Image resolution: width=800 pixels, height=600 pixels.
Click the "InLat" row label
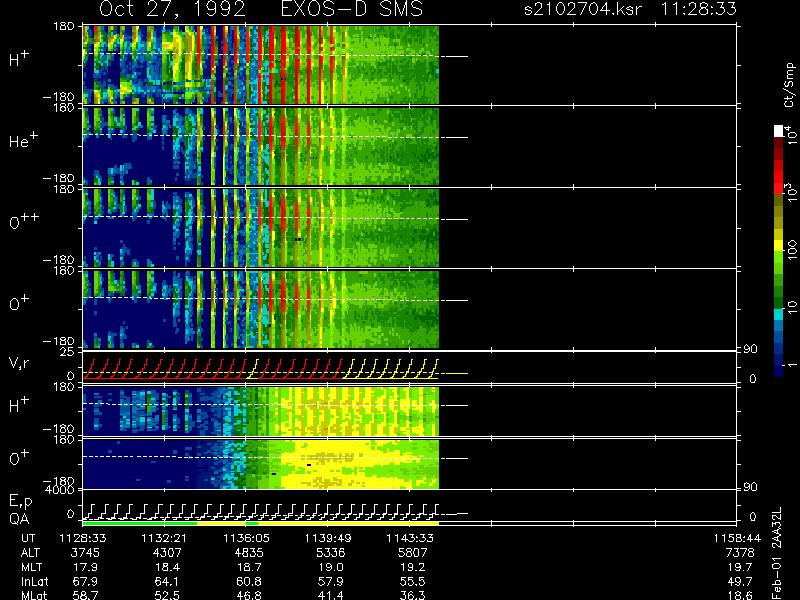coord(34,581)
